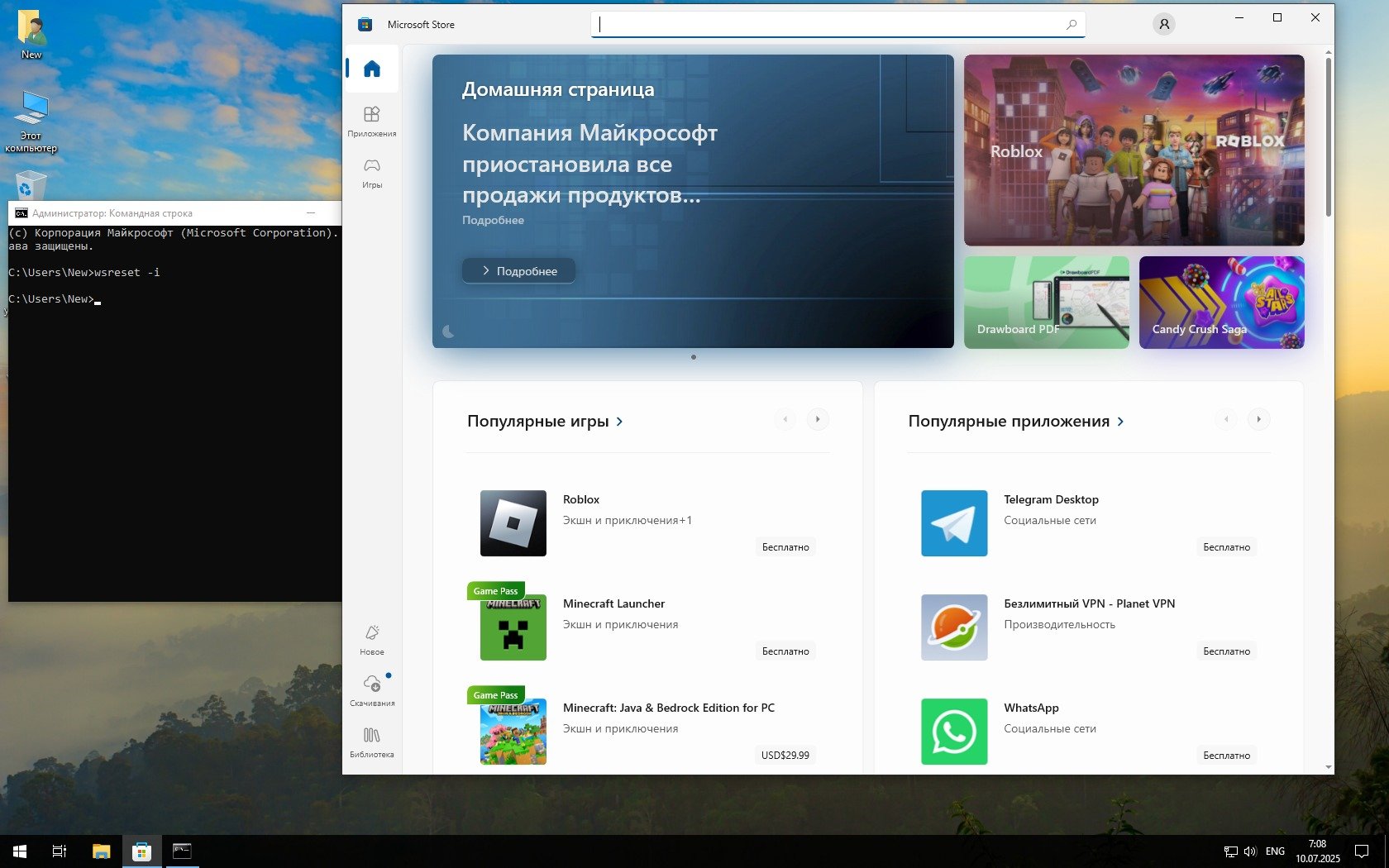Go to Игры section in sidebar
1389x868 pixels.
tap(372, 172)
